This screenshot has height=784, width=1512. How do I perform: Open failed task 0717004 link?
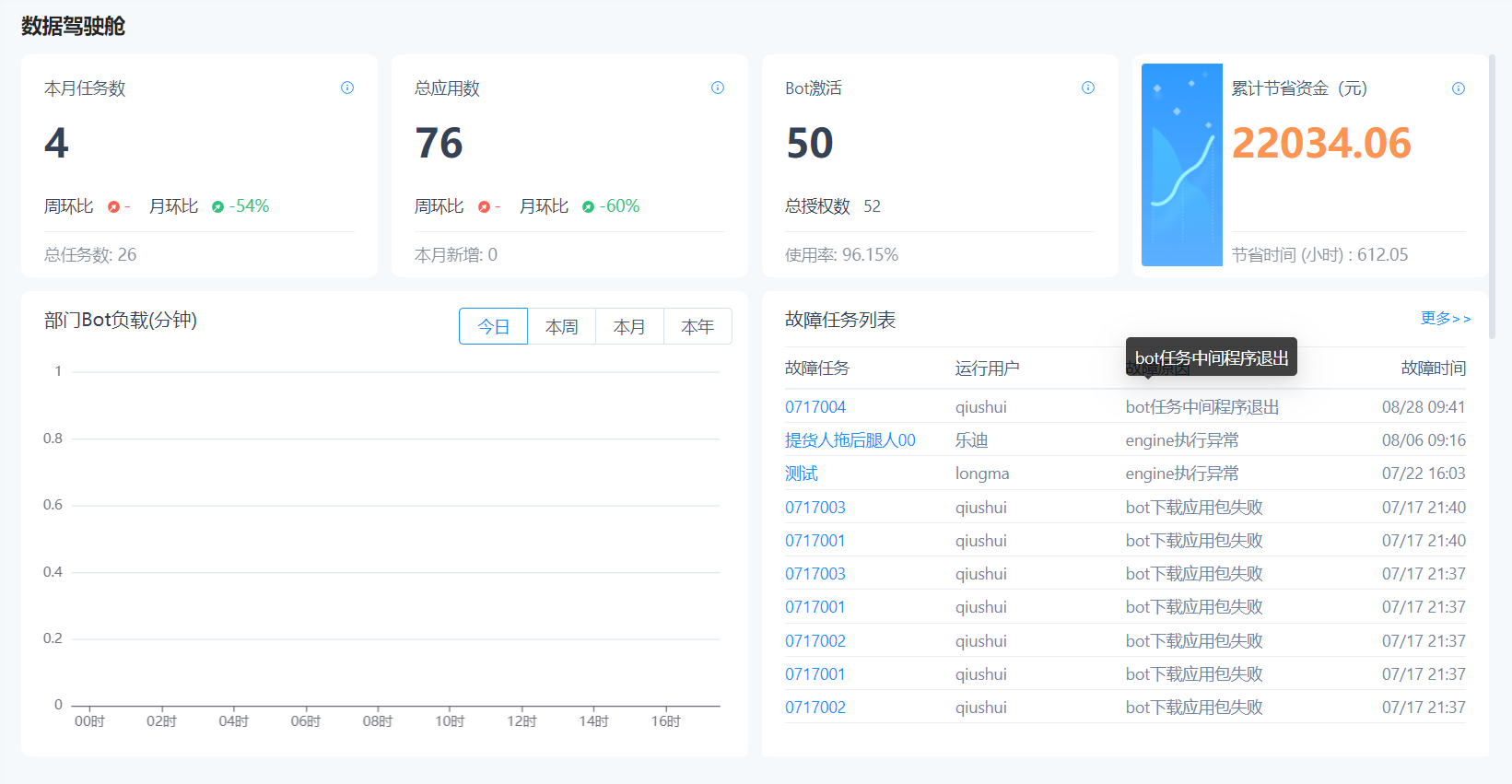coord(815,406)
